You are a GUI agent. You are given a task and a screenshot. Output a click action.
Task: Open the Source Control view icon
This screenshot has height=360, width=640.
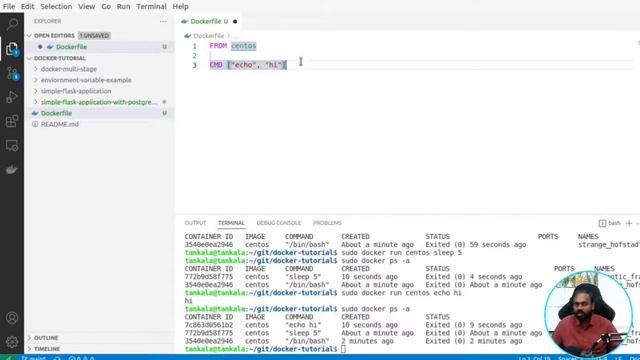[x=12, y=73]
